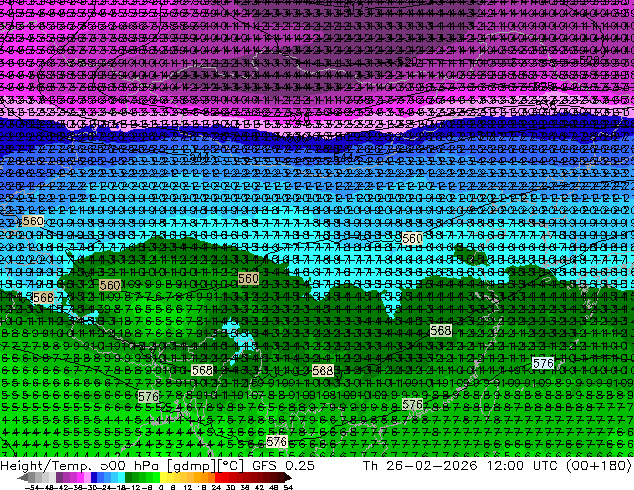Click the bright red 24 degree legend color
The width and height of the screenshot is (634, 490).
pos(218,477)
